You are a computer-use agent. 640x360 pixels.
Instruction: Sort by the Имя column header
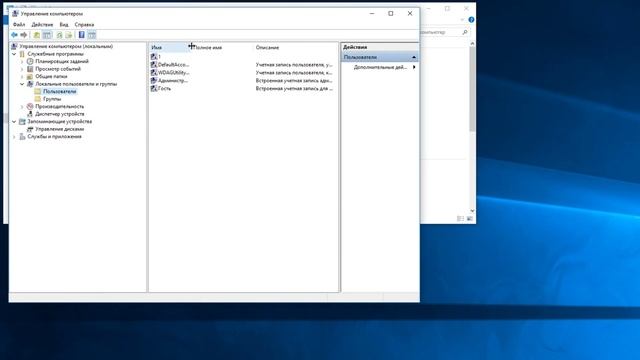tap(169, 47)
